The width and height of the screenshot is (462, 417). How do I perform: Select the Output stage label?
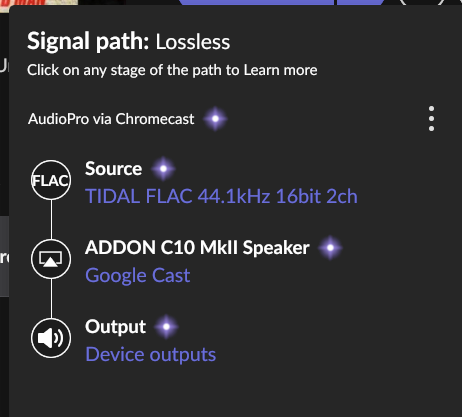pyautogui.click(x=115, y=327)
